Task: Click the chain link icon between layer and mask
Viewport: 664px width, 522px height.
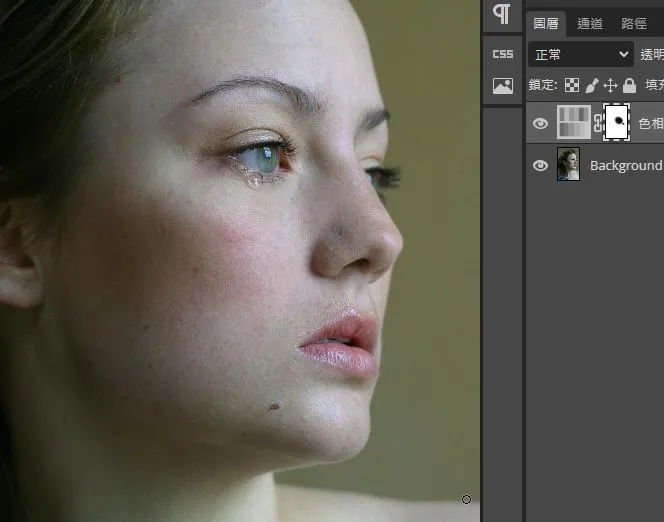Action: pos(599,123)
